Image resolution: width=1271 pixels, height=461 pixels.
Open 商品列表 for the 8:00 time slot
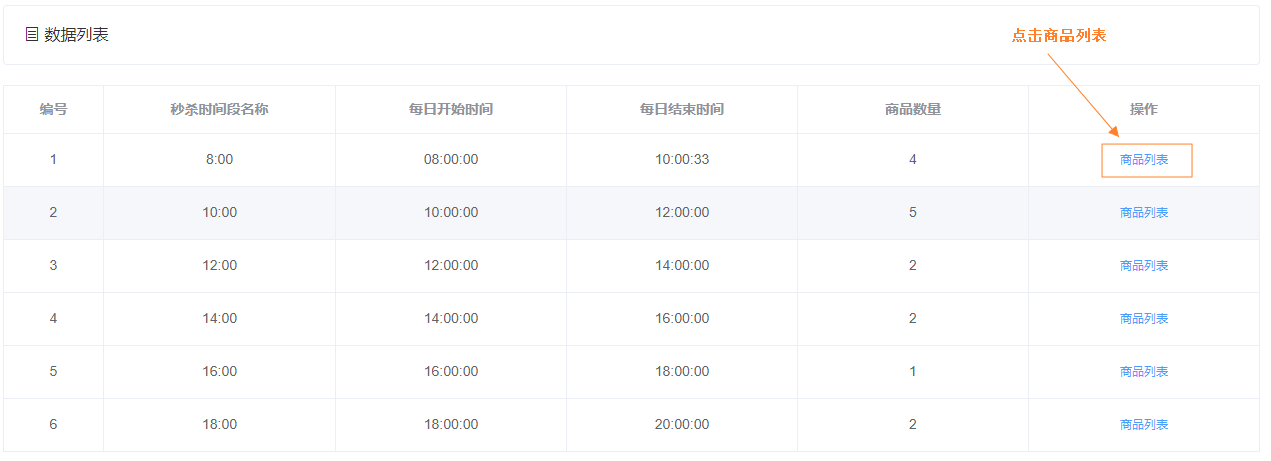(x=1144, y=160)
